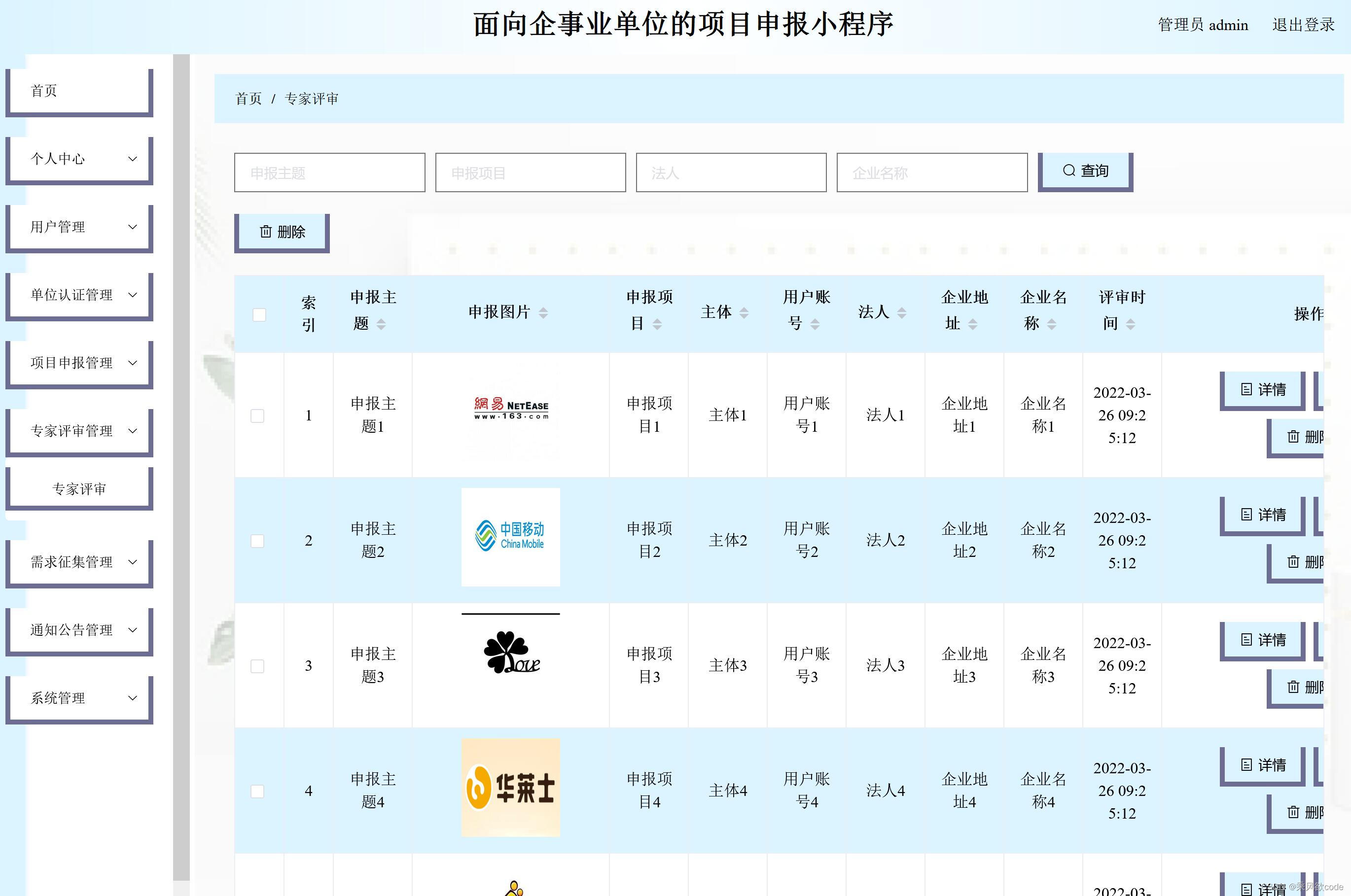Check the checkbox for row 1
1351x896 pixels.
[257, 416]
